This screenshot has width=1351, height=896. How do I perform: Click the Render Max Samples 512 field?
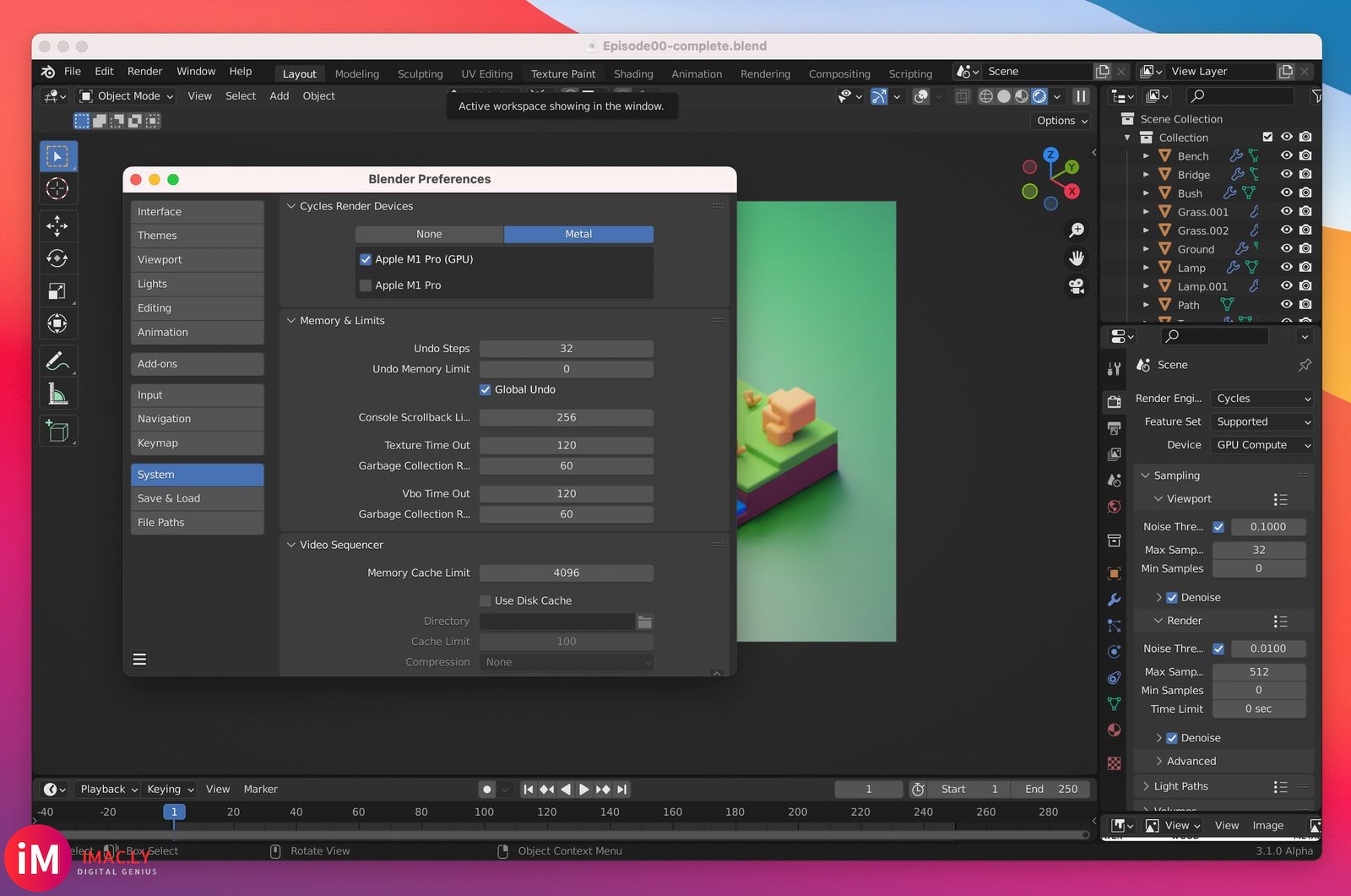click(x=1259, y=672)
